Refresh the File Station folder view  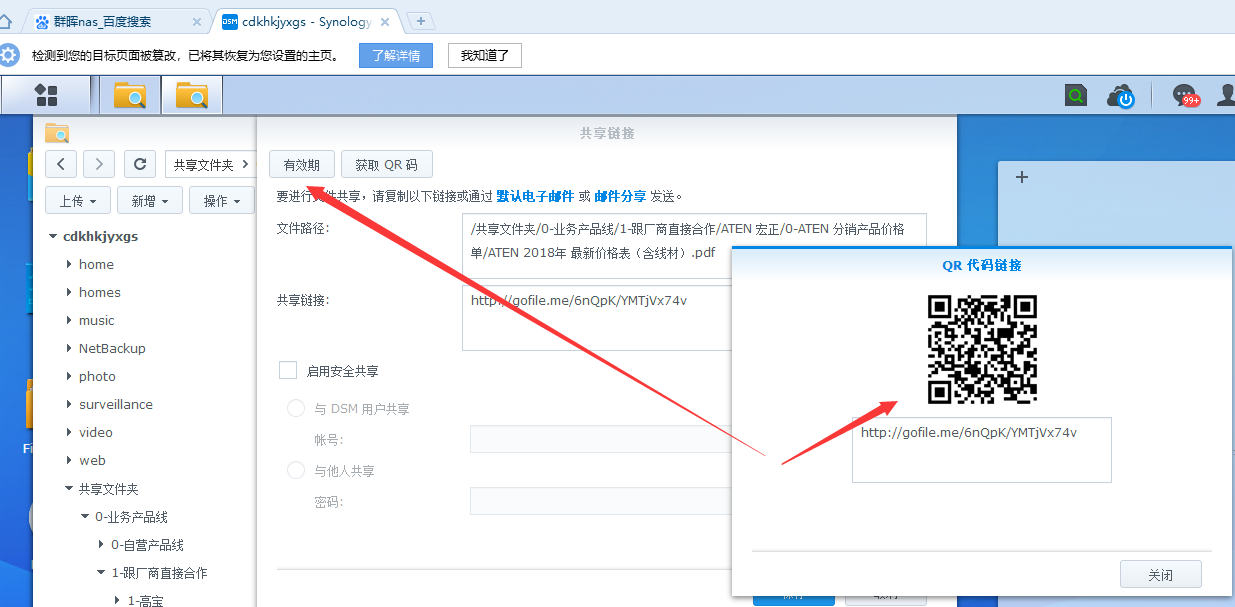(141, 164)
